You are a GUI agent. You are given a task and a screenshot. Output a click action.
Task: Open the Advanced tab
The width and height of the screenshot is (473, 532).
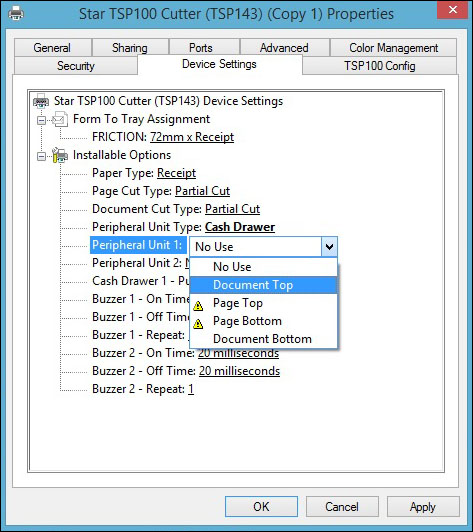(284, 48)
